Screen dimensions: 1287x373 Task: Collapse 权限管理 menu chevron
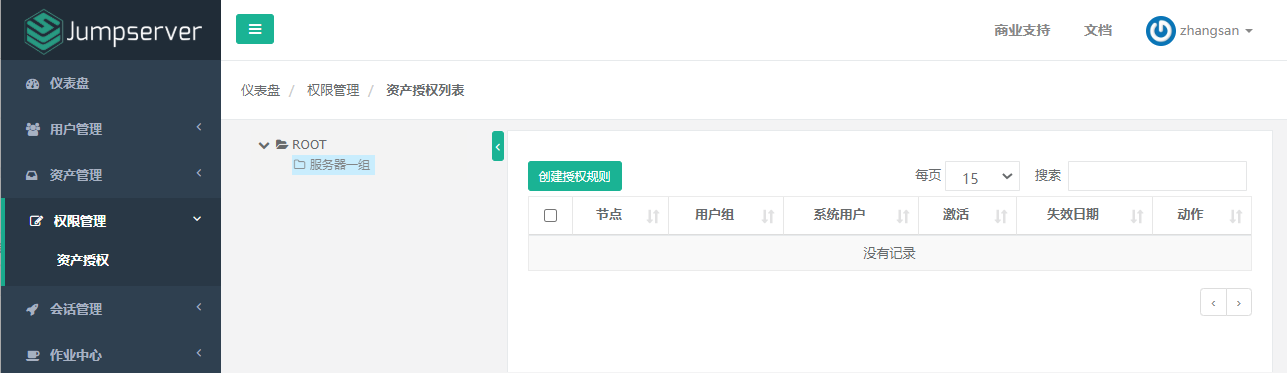pos(197,219)
